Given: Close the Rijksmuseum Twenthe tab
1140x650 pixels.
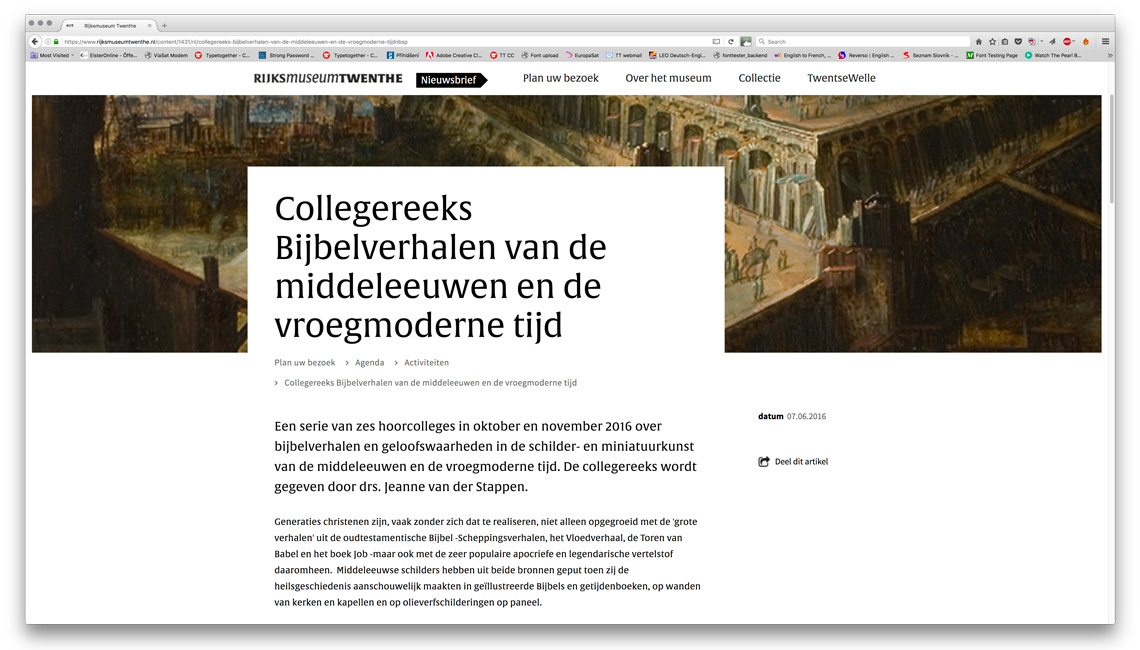Looking at the screenshot, I should pos(150,25).
